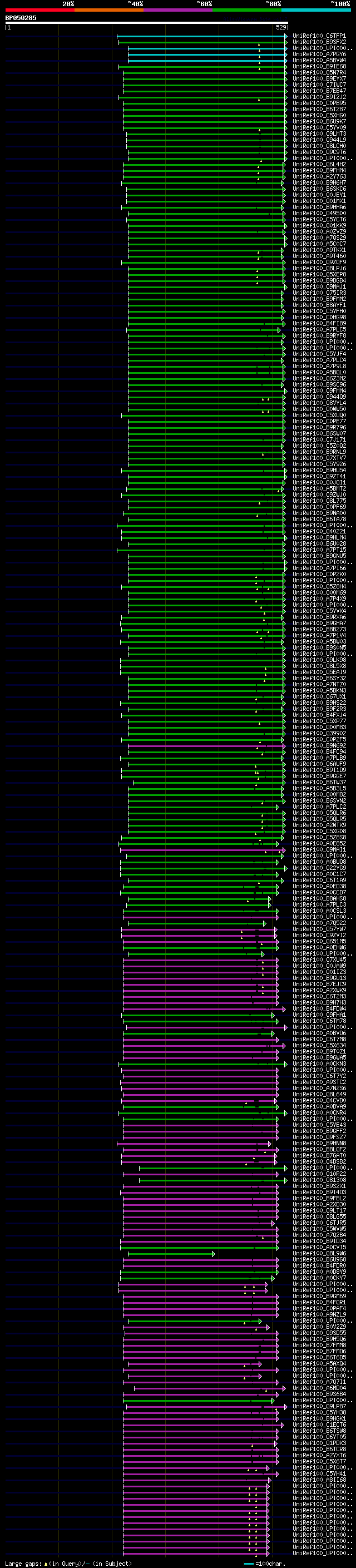Click the orange ~40% identity legend bar
The image size is (356, 1568).
click(109, 10)
